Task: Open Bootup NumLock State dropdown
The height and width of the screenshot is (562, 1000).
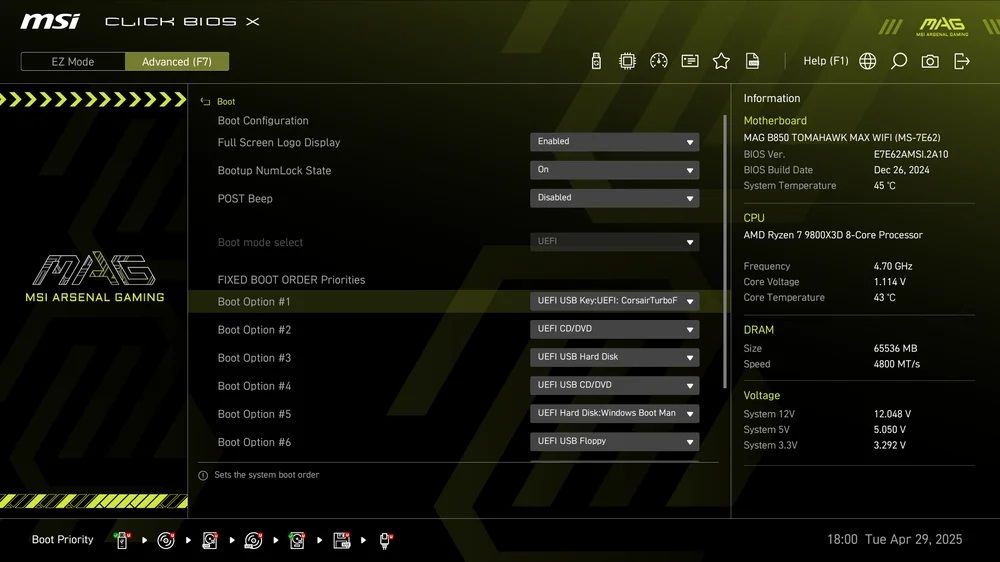Action: point(614,170)
